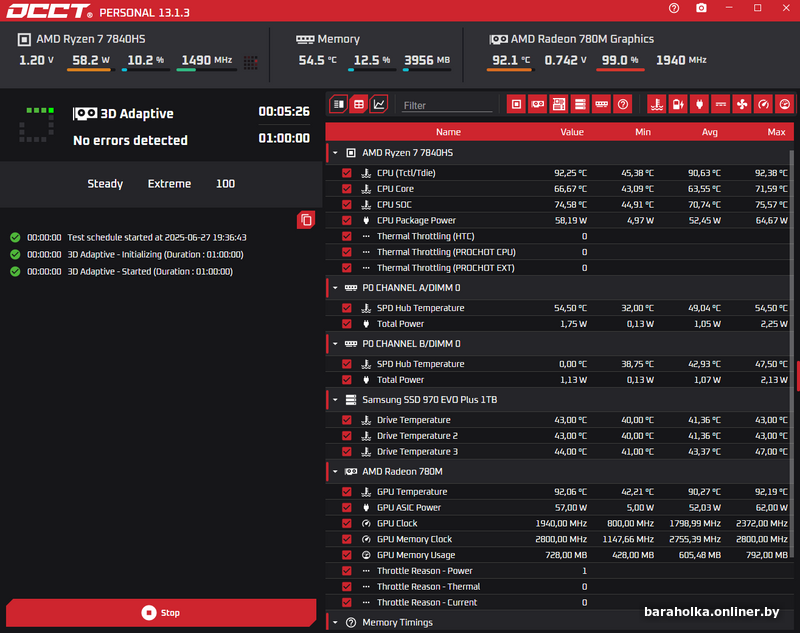
Task: Select the 'Test schedule started' log entry
Action: pyautogui.click(x=157, y=237)
